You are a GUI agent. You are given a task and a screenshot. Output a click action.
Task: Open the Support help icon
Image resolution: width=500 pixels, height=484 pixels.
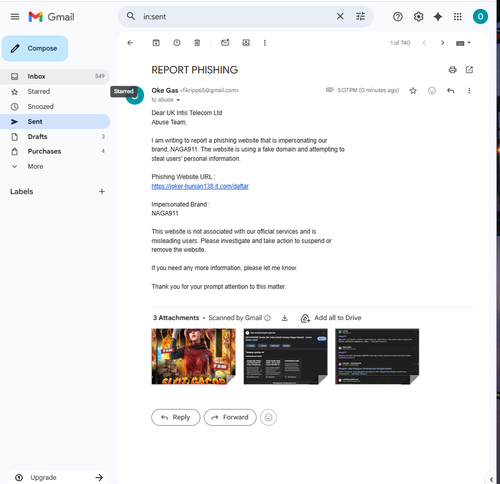point(398,16)
